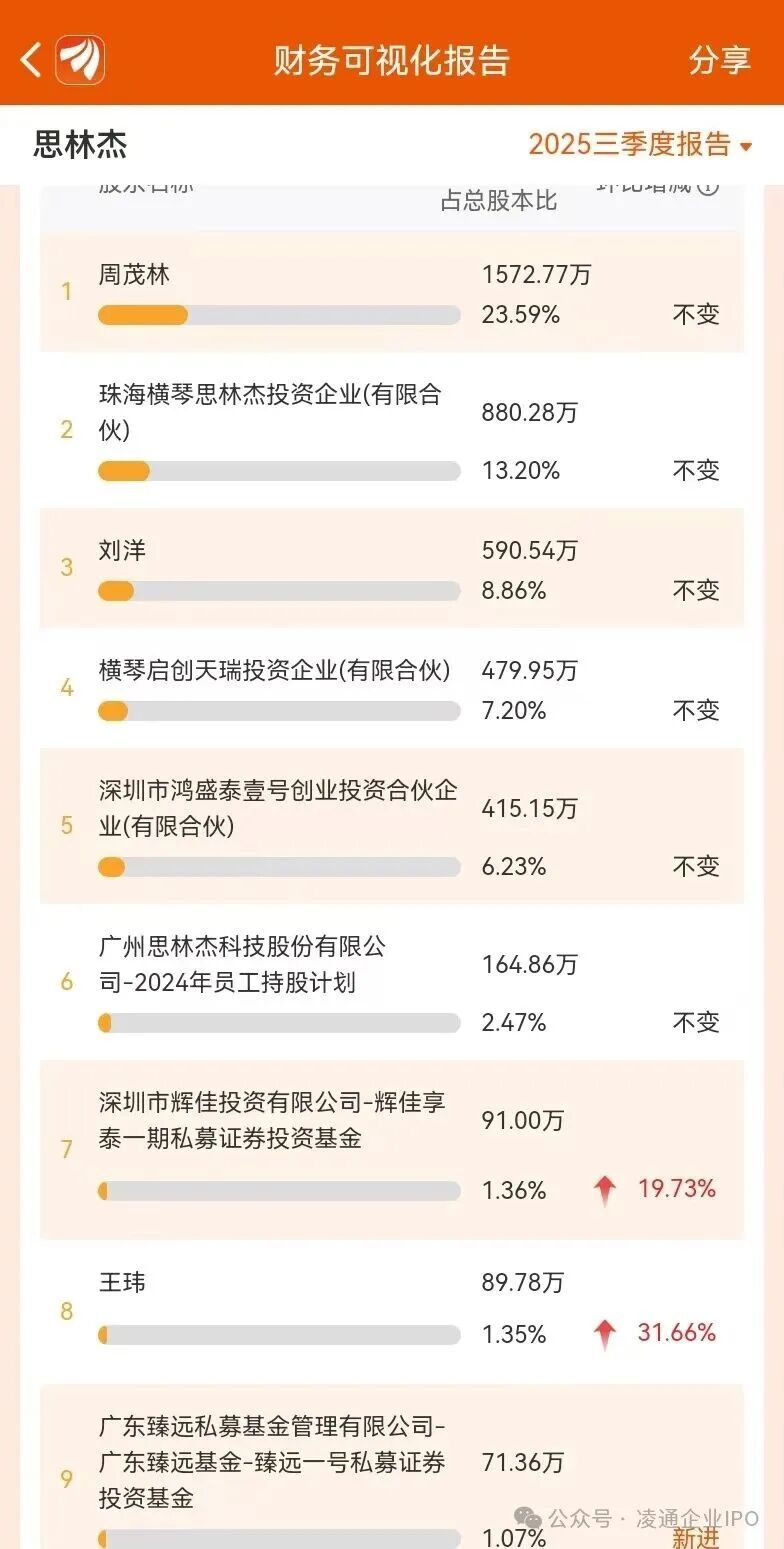Tap the dropdown triangle beside 三季度报告
The width and height of the screenshot is (784, 1549).
pyautogui.click(x=746, y=147)
